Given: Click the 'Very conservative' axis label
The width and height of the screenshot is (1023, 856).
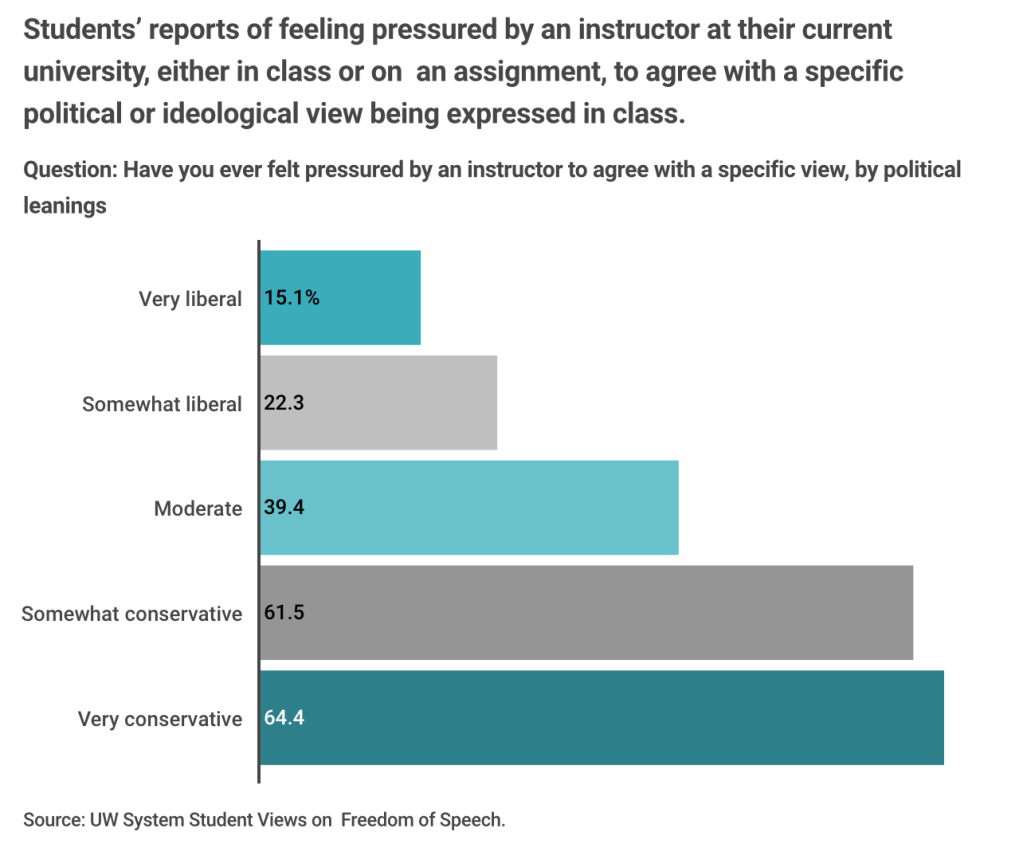Looking at the screenshot, I should (x=160, y=719).
